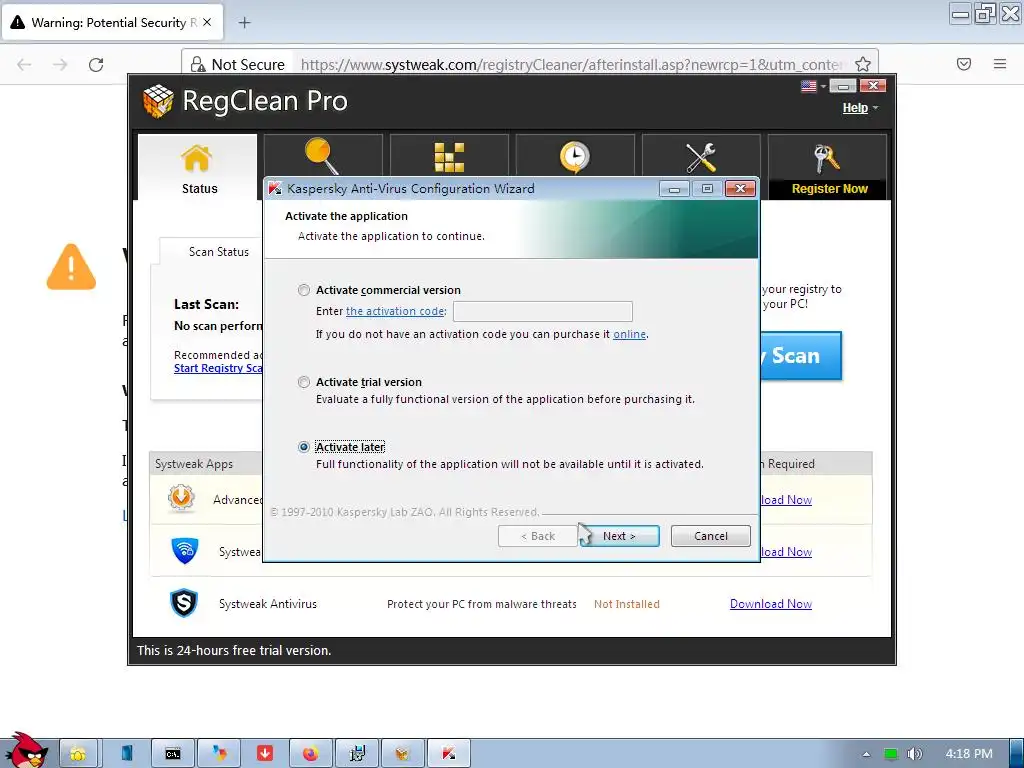Click the Systweak VPN wifi shield icon

(185, 551)
